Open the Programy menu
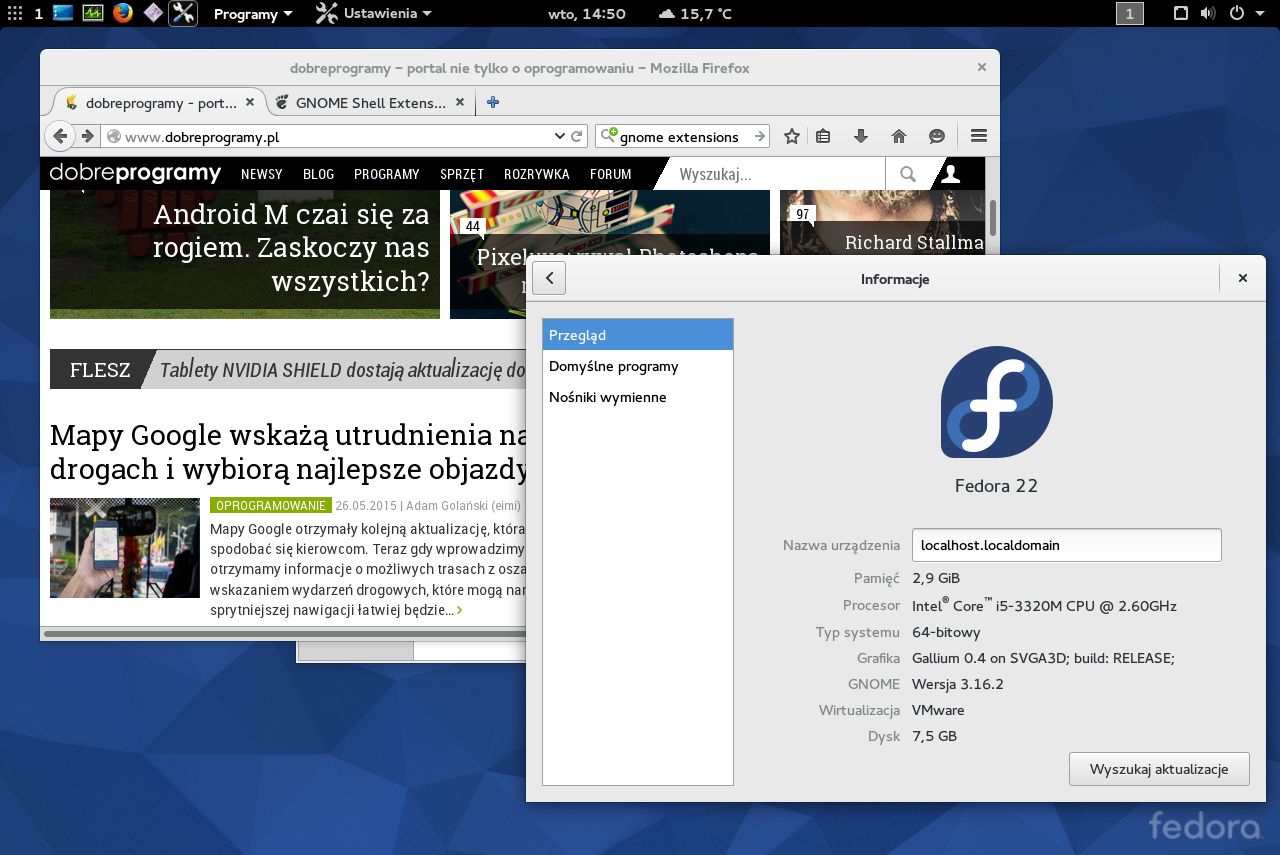Screen dimensions: 1280x855 [253, 14]
